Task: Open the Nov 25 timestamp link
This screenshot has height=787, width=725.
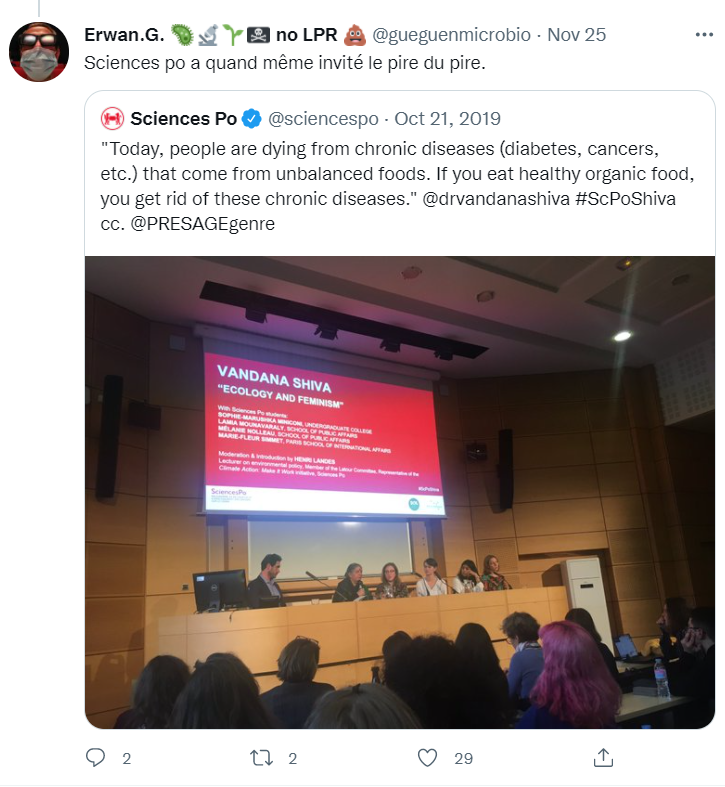Action: pyautogui.click(x=576, y=35)
